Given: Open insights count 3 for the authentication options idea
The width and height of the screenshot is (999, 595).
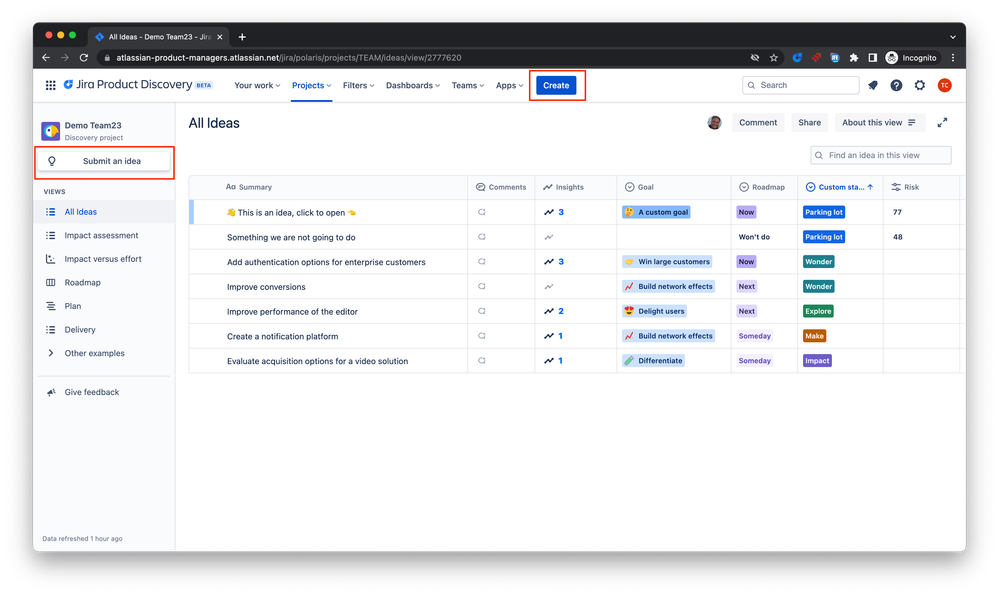Looking at the screenshot, I should tap(554, 262).
